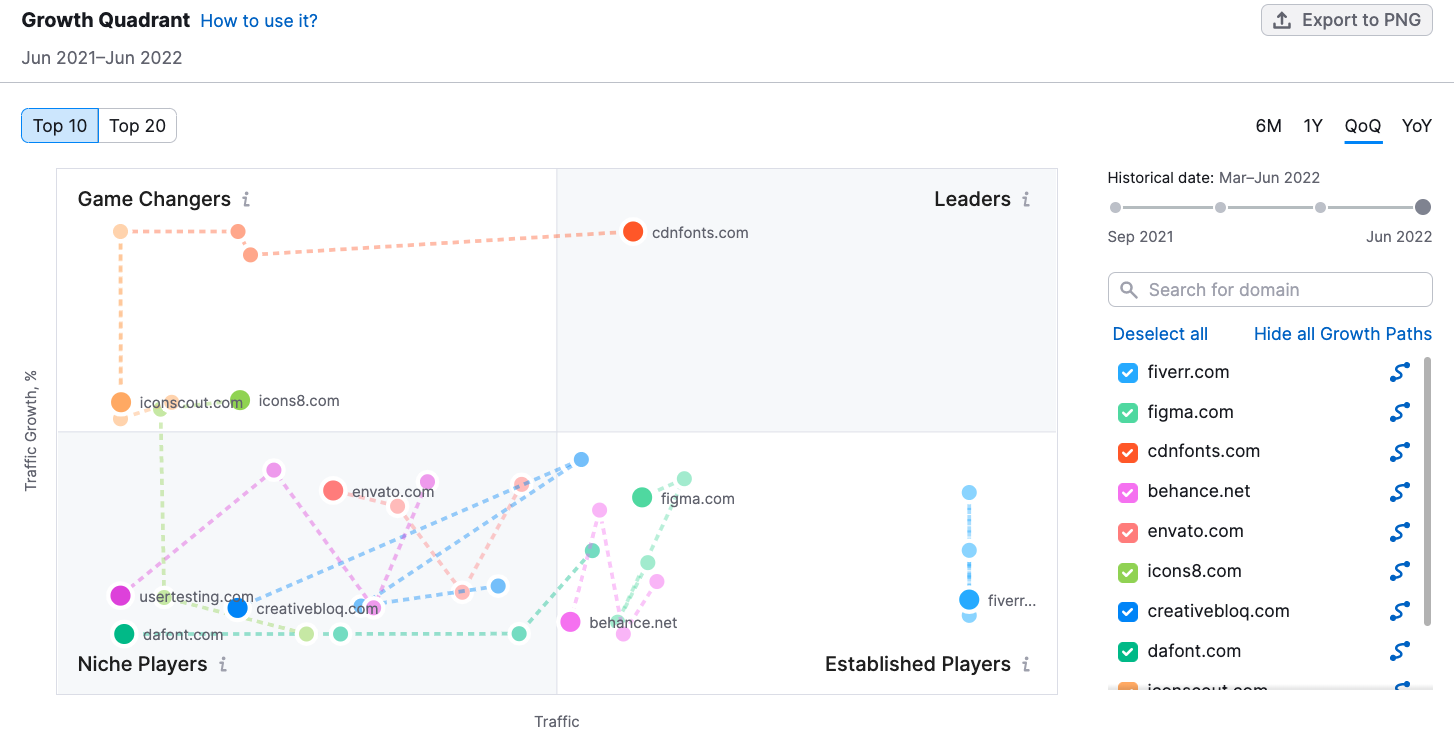Click the Deselect all link
1454x745 pixels.
(1160, 334)
